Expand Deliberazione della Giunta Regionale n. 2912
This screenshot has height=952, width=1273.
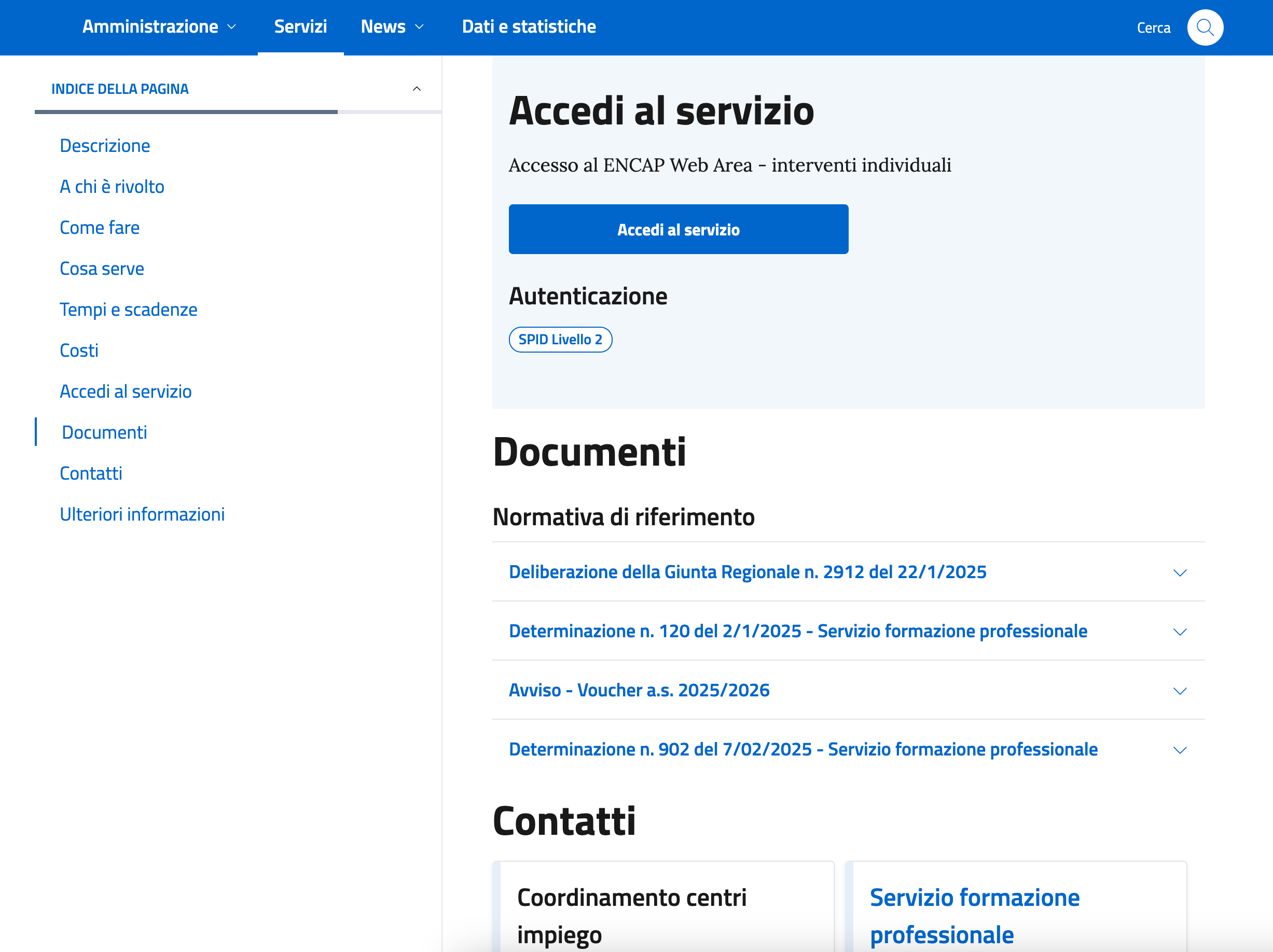click(x=747, y=572)
